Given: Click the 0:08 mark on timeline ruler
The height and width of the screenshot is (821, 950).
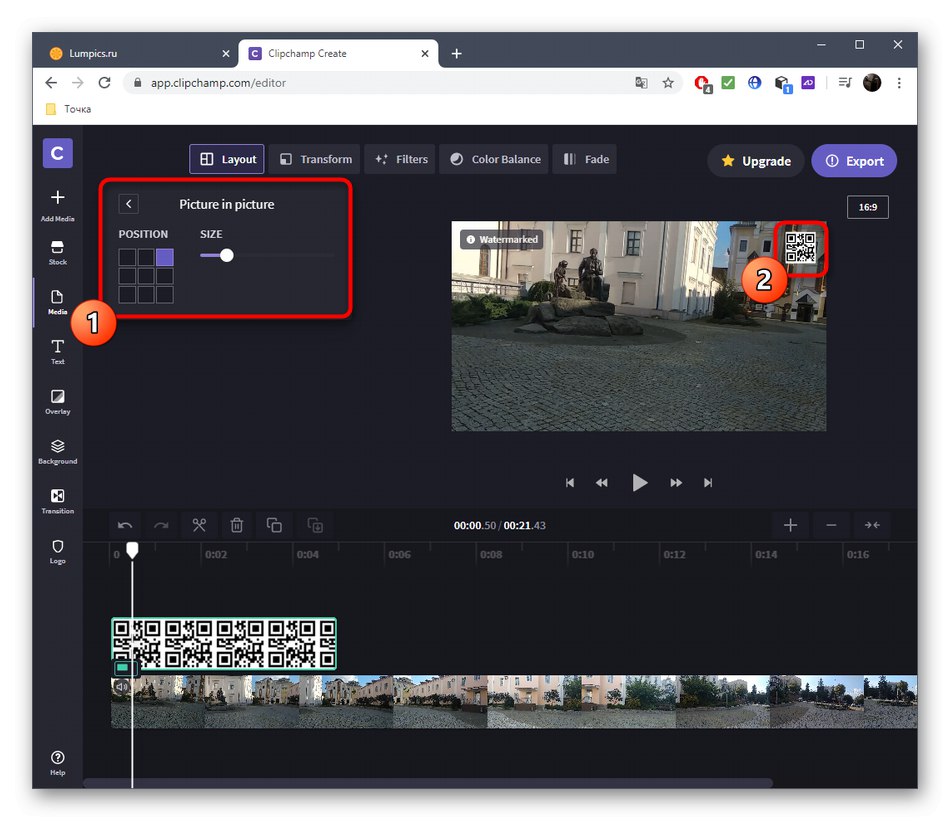Looking at the screenshot, I should point(491,554).
